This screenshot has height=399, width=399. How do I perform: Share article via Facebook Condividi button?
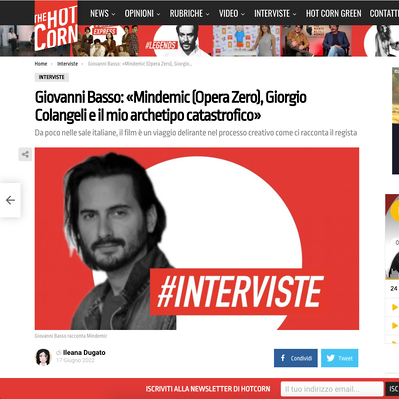click(296, 358)
